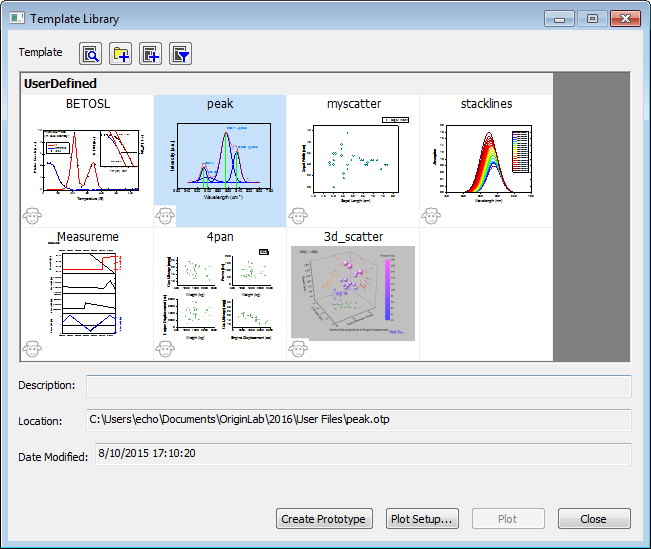Viewport: 651px width, 549px height.
Task: Click inside the Description field
Action: (359, 386)
